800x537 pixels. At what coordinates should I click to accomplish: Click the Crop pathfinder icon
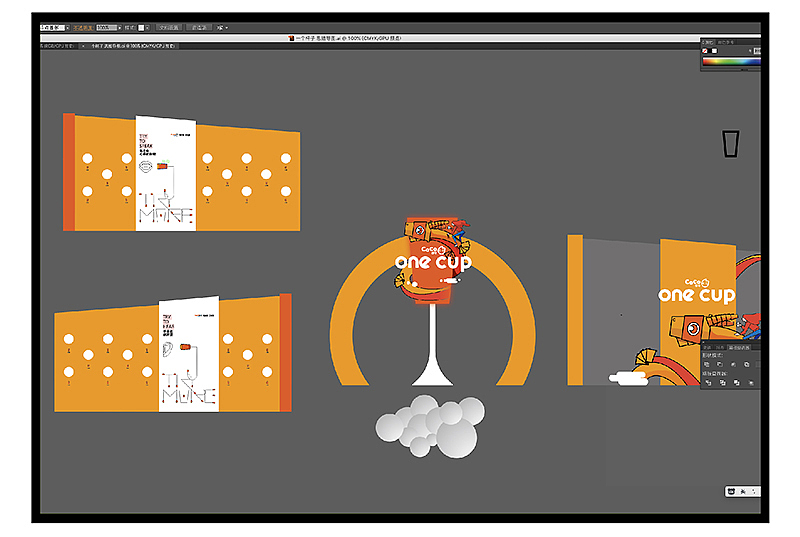(x=751, y=382)
